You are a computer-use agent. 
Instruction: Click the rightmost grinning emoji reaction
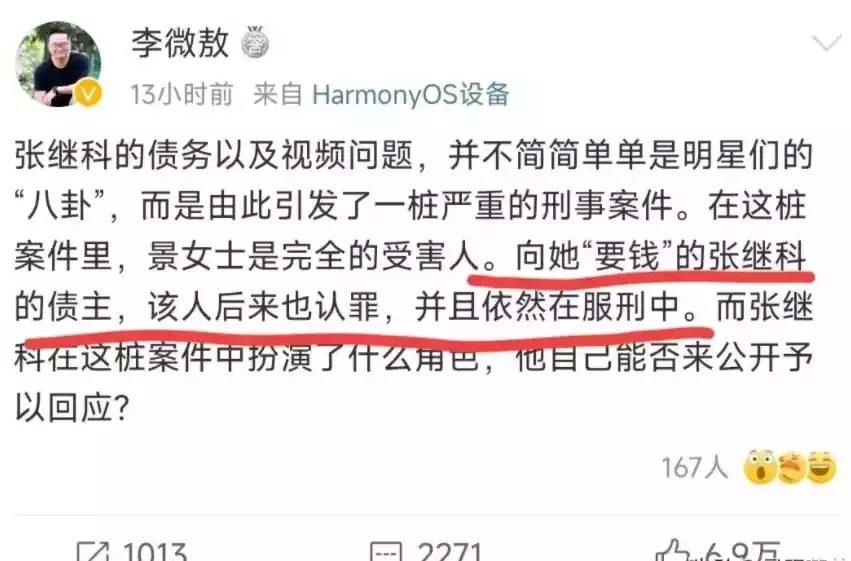click(821, 467)
